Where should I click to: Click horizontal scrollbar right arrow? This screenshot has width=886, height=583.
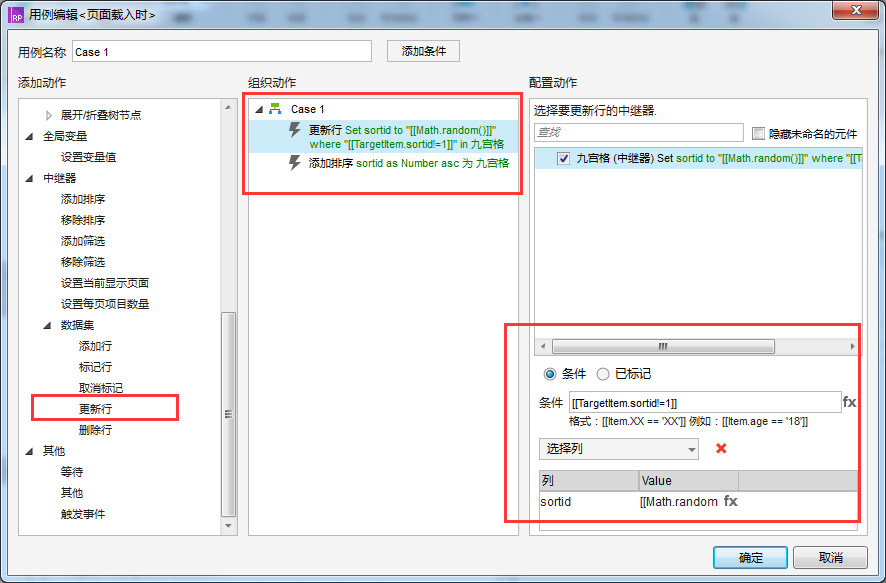pyautogui.click(x=852, y=346)
